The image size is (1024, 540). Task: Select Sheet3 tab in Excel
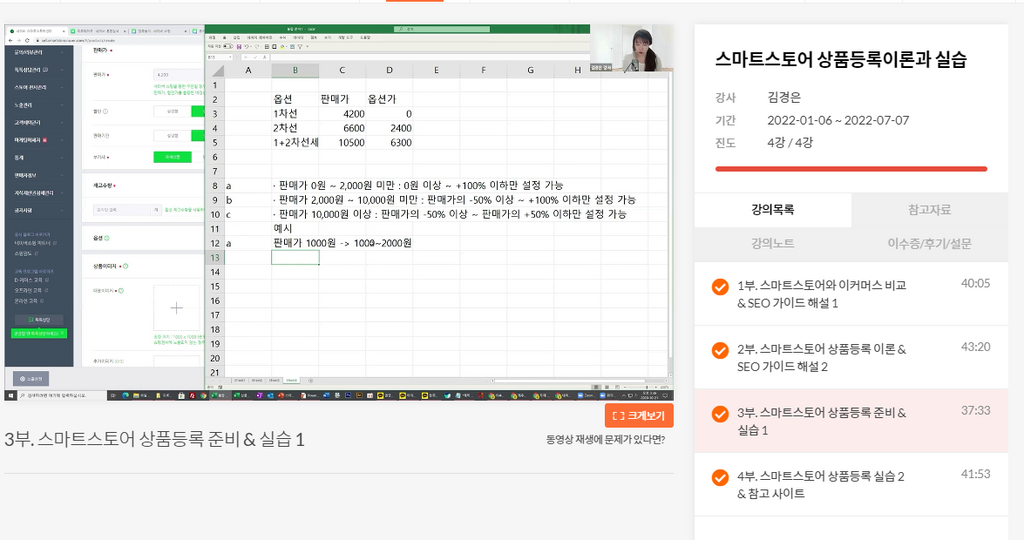point(274,381)
